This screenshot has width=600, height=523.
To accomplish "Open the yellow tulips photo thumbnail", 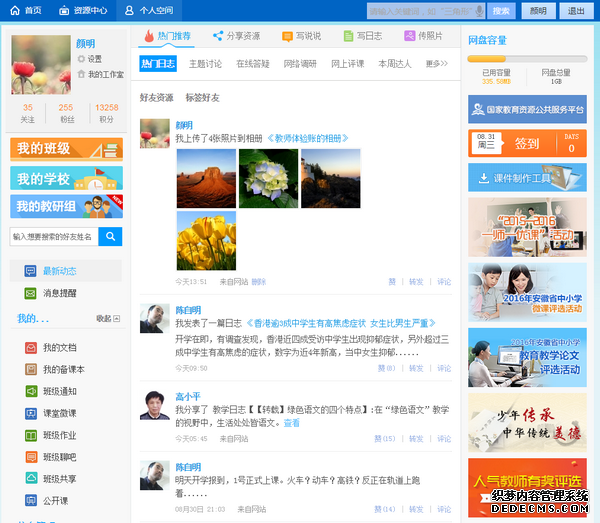I will click(x=206, y=241).
